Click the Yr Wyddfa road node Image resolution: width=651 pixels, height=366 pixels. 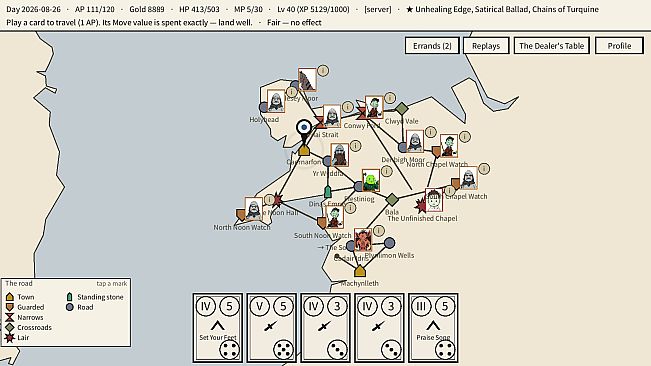[328, 161]
